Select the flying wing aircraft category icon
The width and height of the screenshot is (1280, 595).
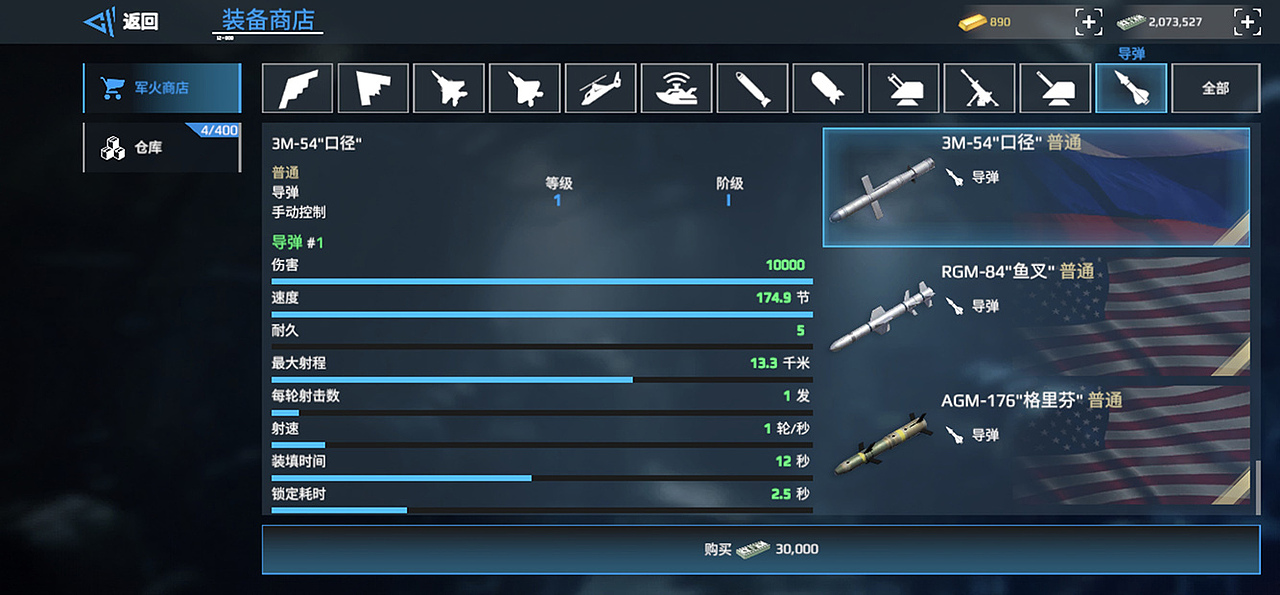coord(373,88)
